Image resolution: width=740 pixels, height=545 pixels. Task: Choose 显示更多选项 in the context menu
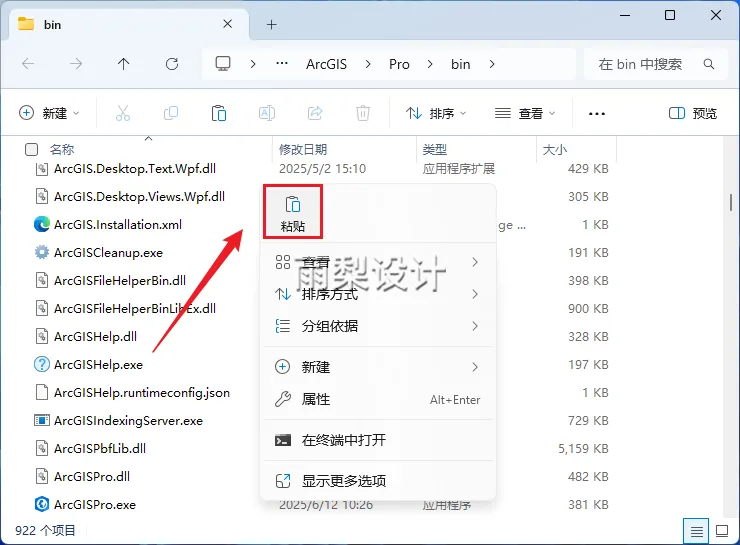(x=378, y=481)
